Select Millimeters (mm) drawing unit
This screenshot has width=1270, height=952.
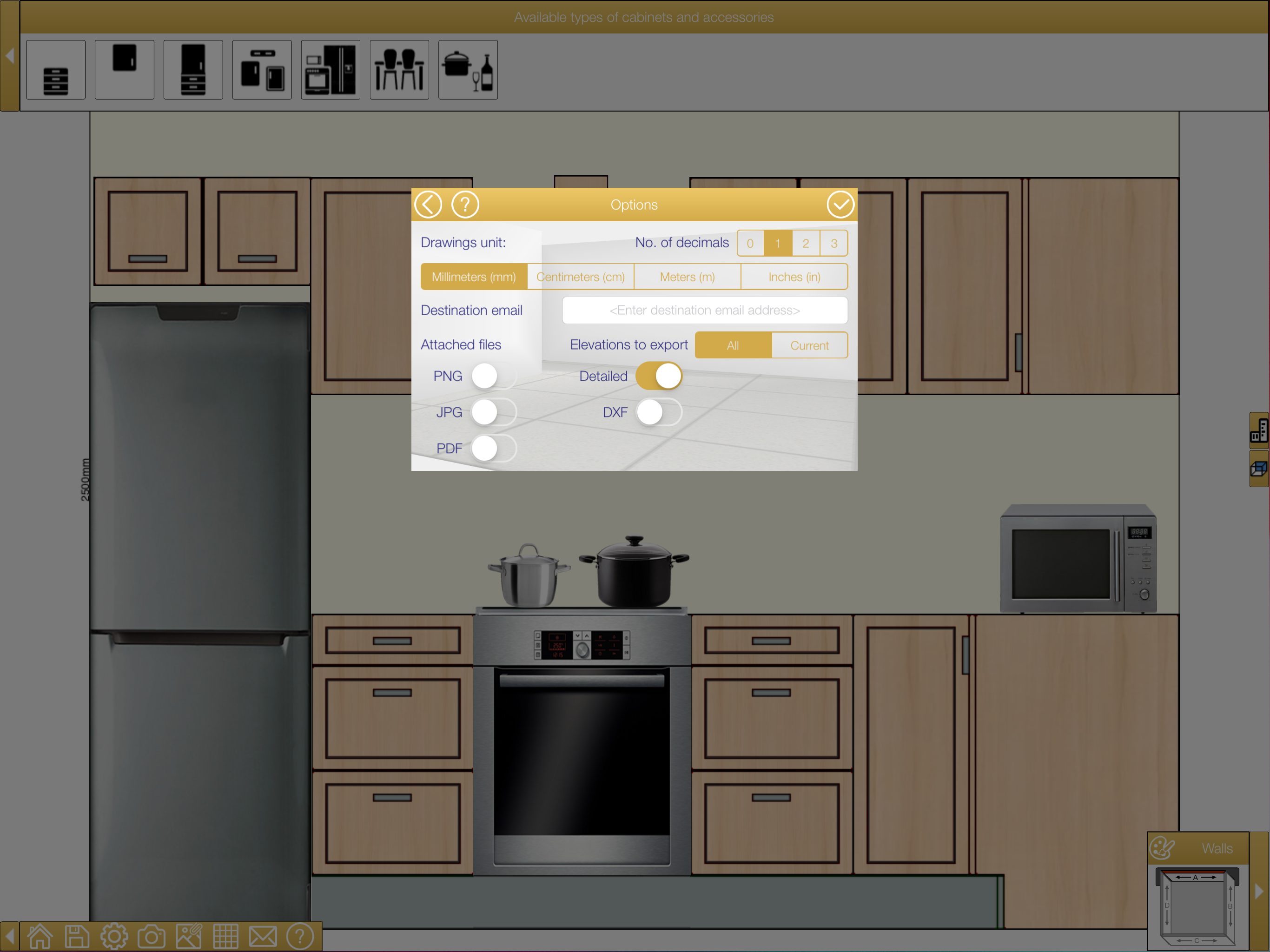[x=474, y=277]
